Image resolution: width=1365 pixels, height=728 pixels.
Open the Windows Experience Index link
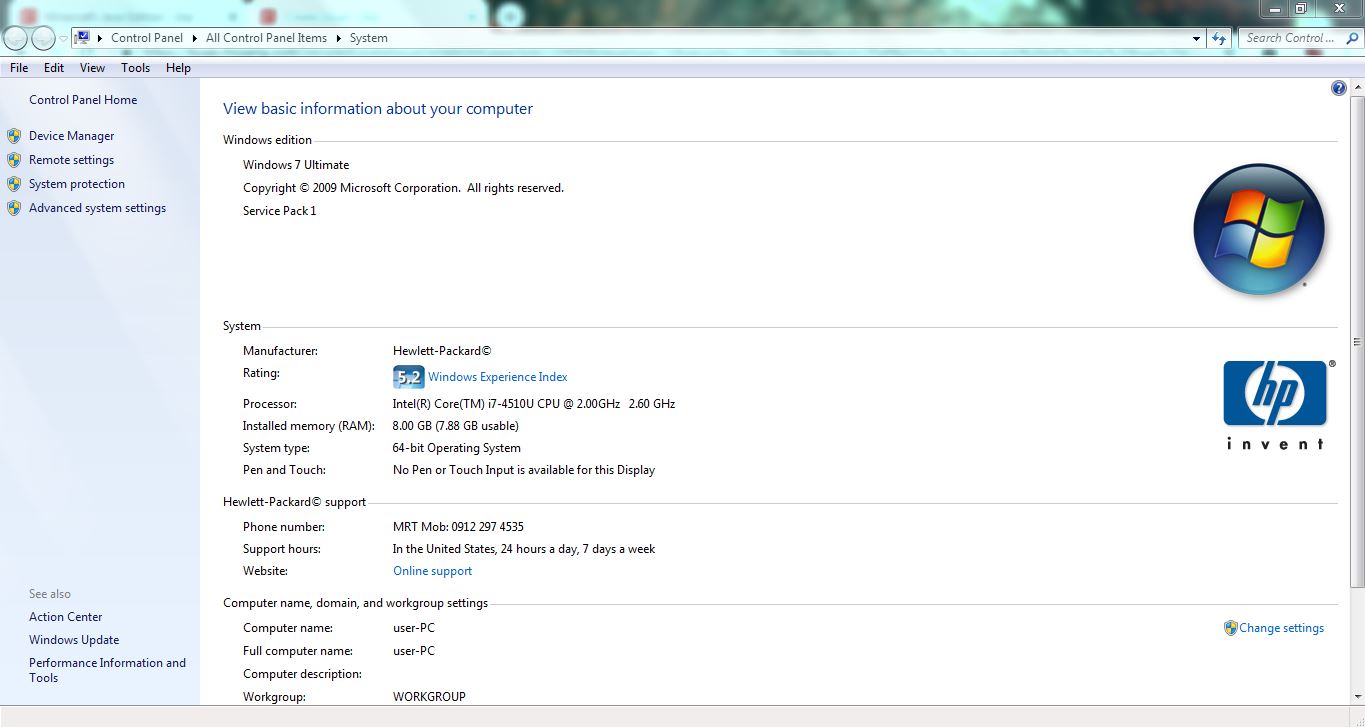pos(497,377)
